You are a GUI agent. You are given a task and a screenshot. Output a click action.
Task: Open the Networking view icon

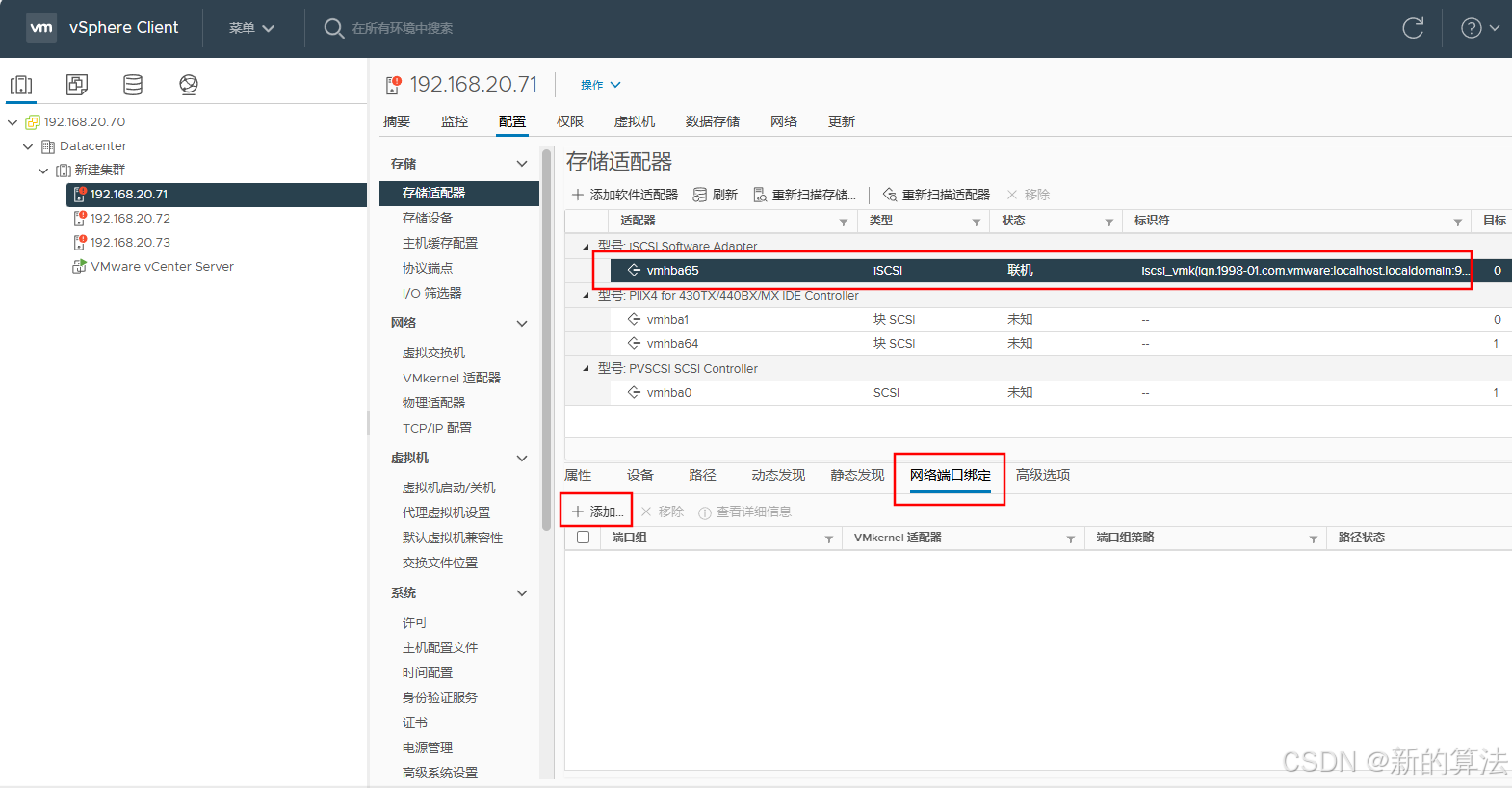point(189,85)
